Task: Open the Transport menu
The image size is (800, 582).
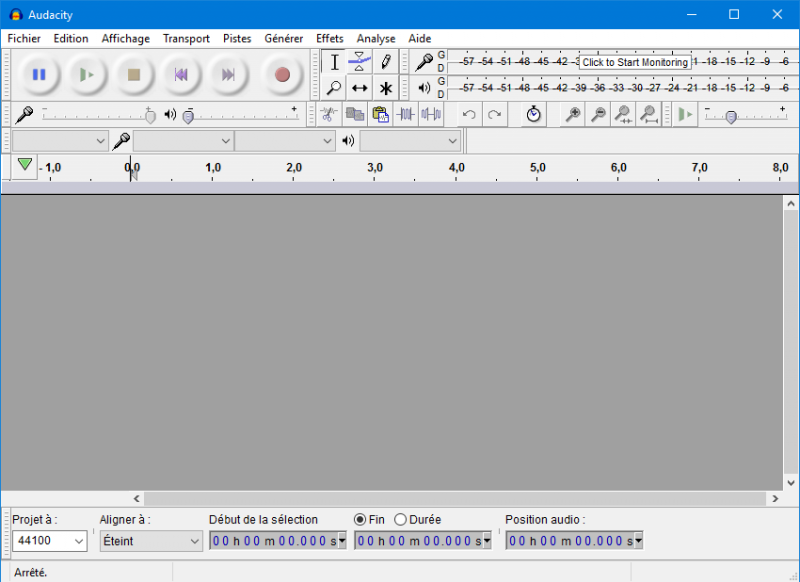Action: tap(186, 39)
